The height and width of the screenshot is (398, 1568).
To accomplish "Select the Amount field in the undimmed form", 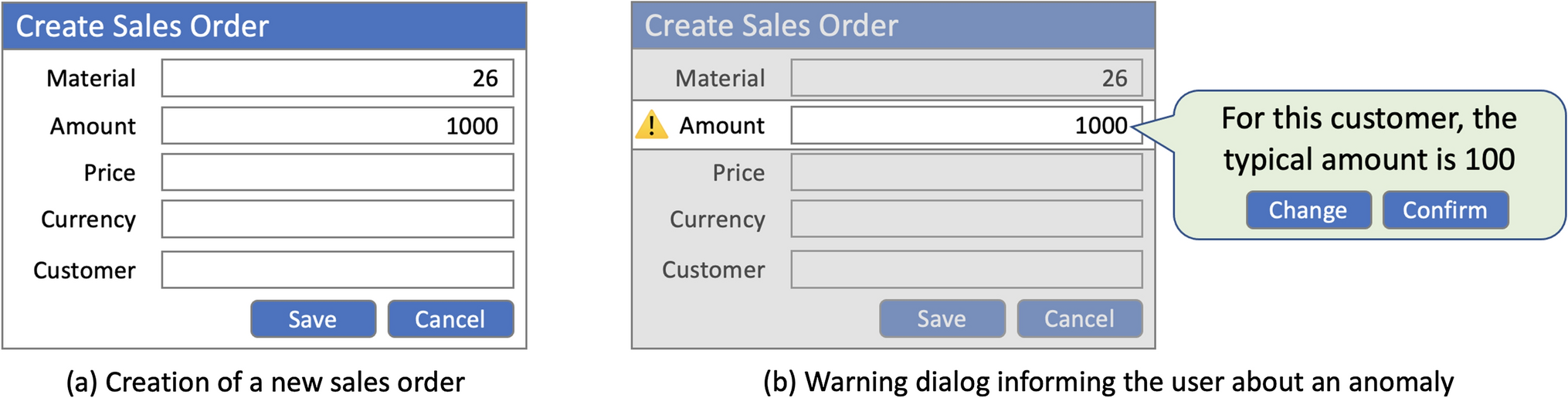I will pyautogui.click(x=338, y=125).
